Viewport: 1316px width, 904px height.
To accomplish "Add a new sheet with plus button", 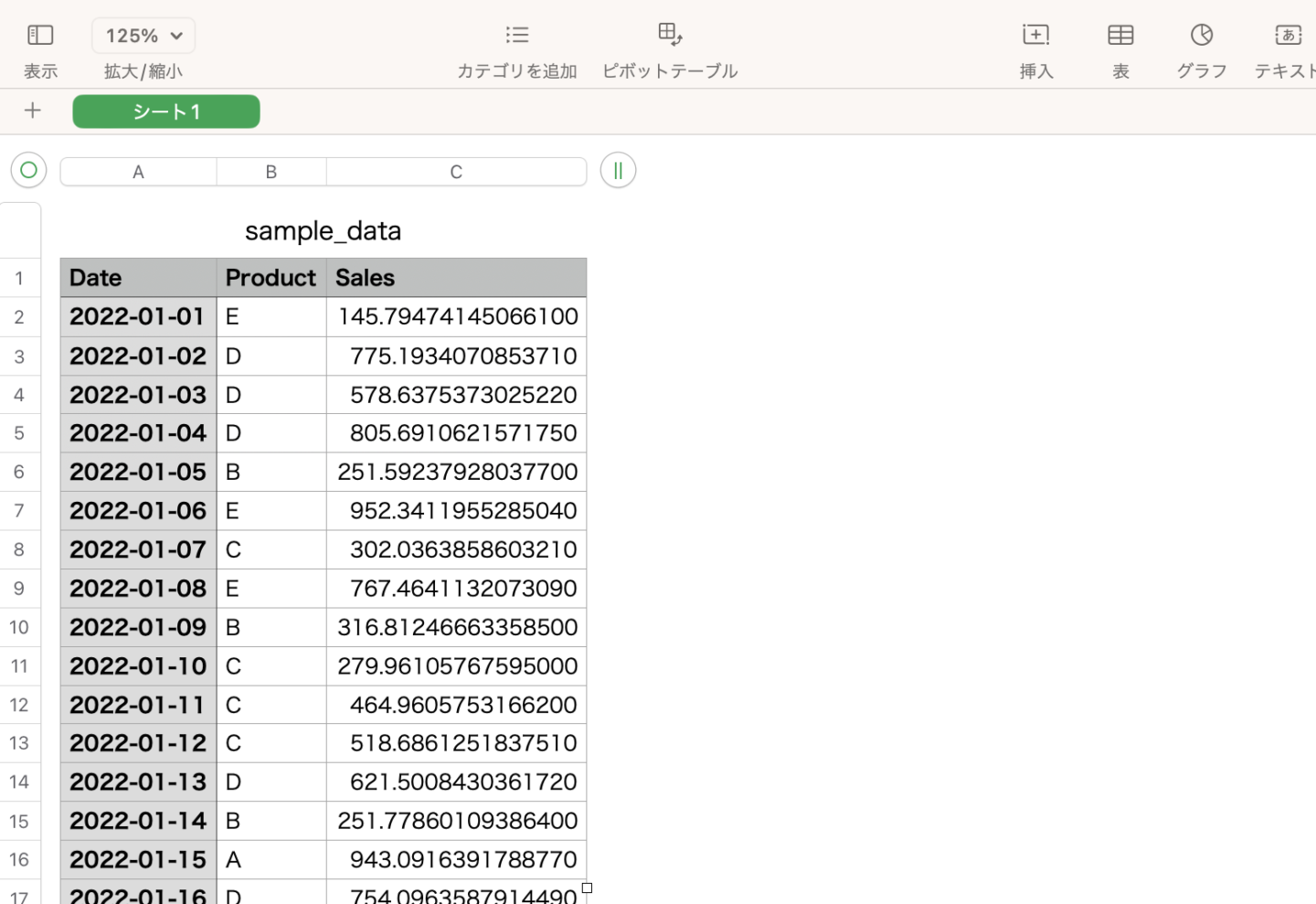I will (x=33, y=111).
